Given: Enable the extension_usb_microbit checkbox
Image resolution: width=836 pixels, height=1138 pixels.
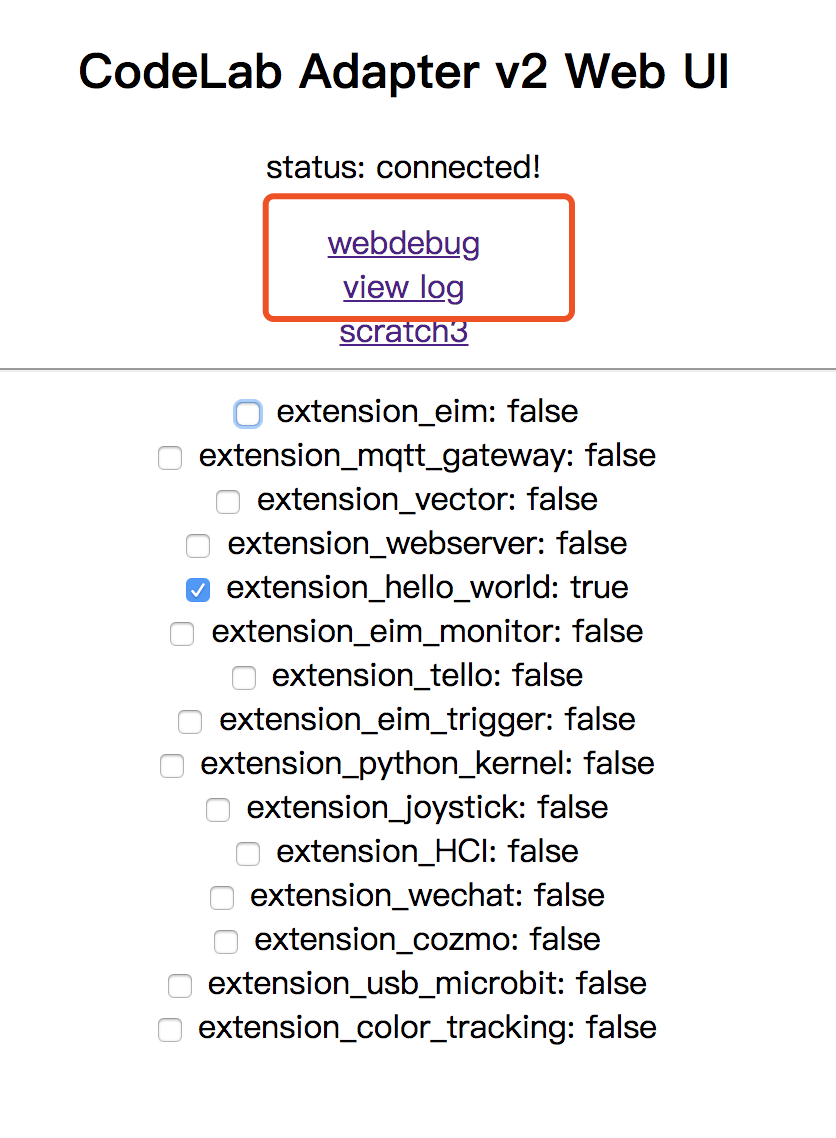Looking at the screenshot, I should [180, 986].
